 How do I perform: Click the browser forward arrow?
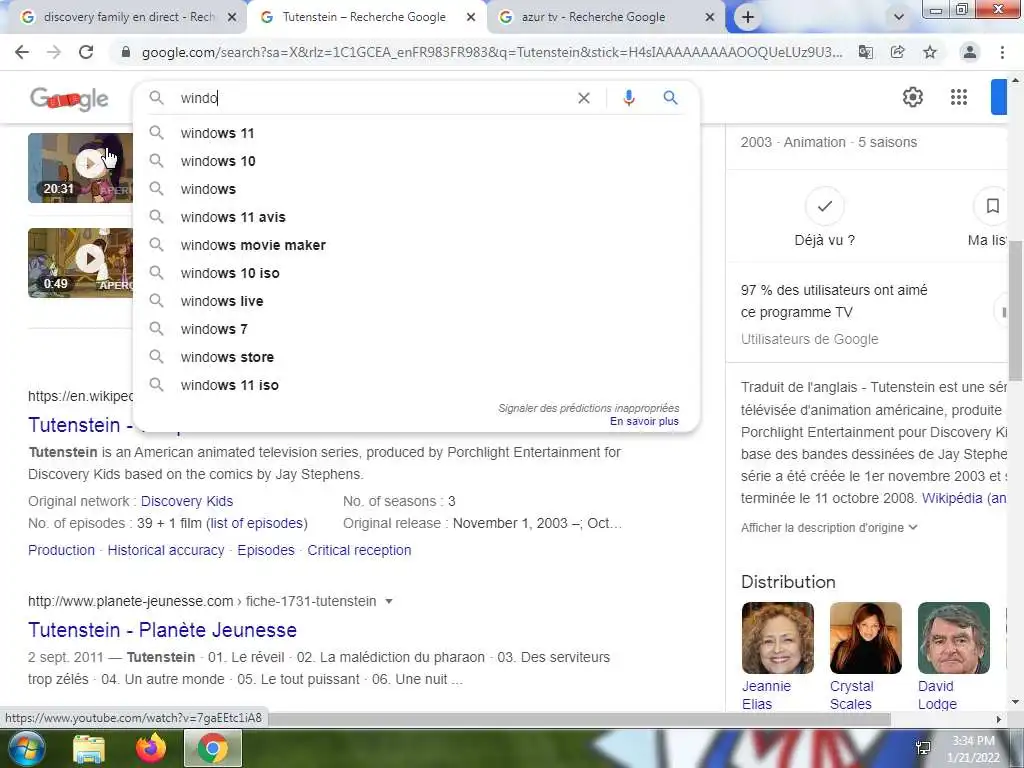54,52
